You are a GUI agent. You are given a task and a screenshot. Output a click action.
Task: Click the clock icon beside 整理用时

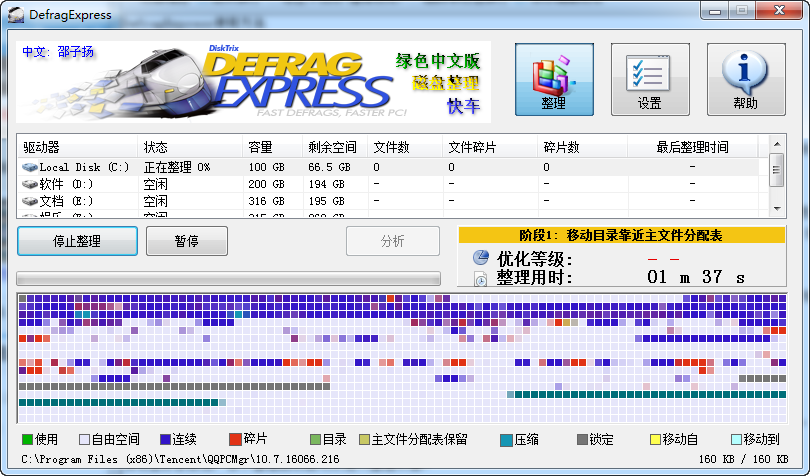[x=480, y=279]
